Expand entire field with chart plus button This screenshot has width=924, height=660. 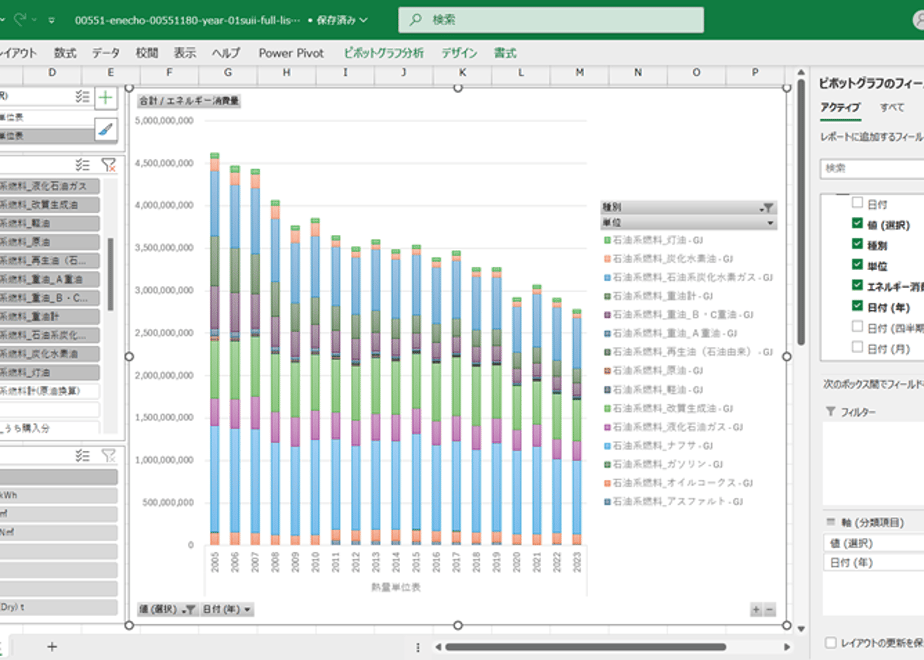756,610
